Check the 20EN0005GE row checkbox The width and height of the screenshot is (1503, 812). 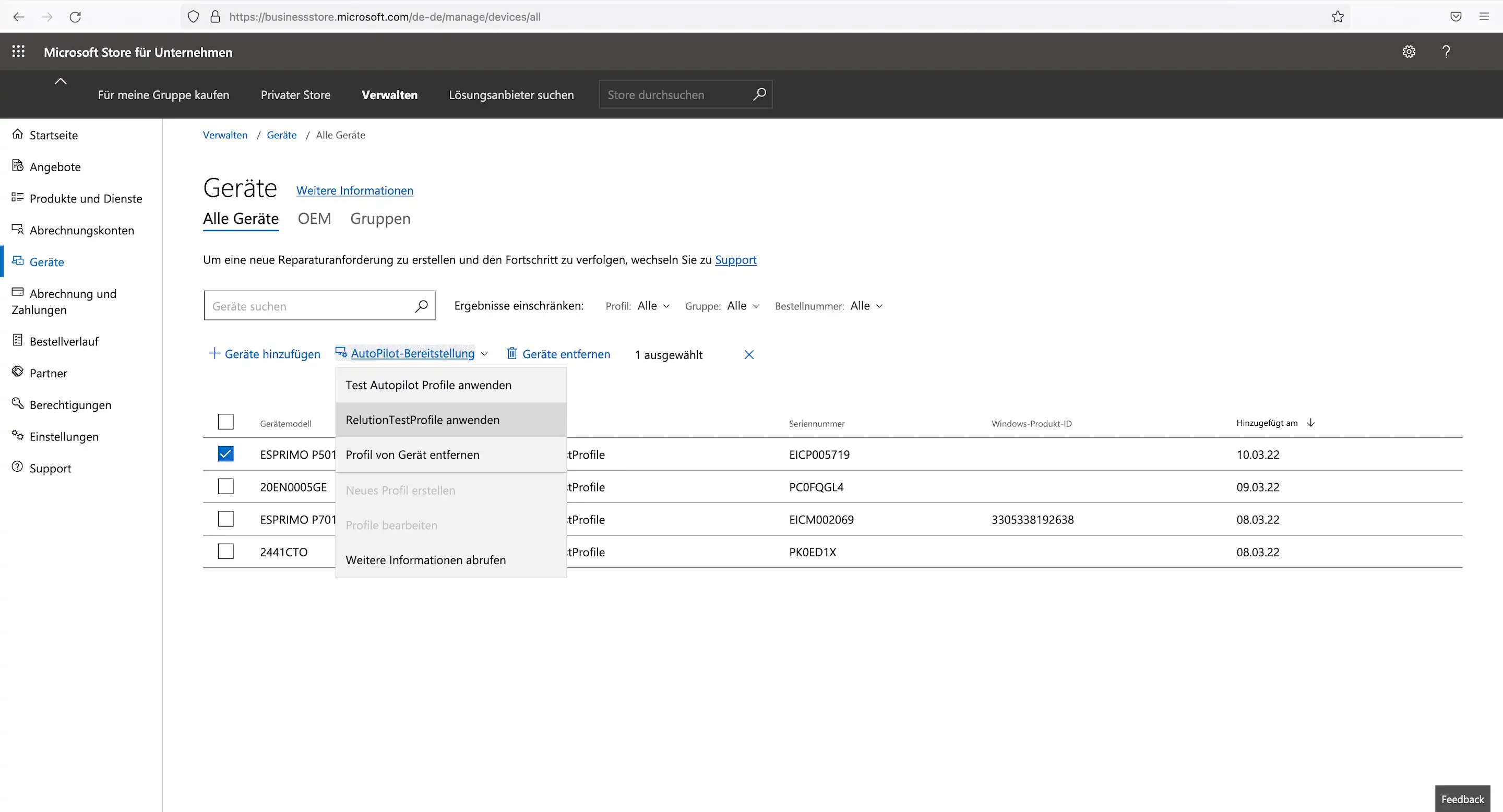click(x=226, y=486)
